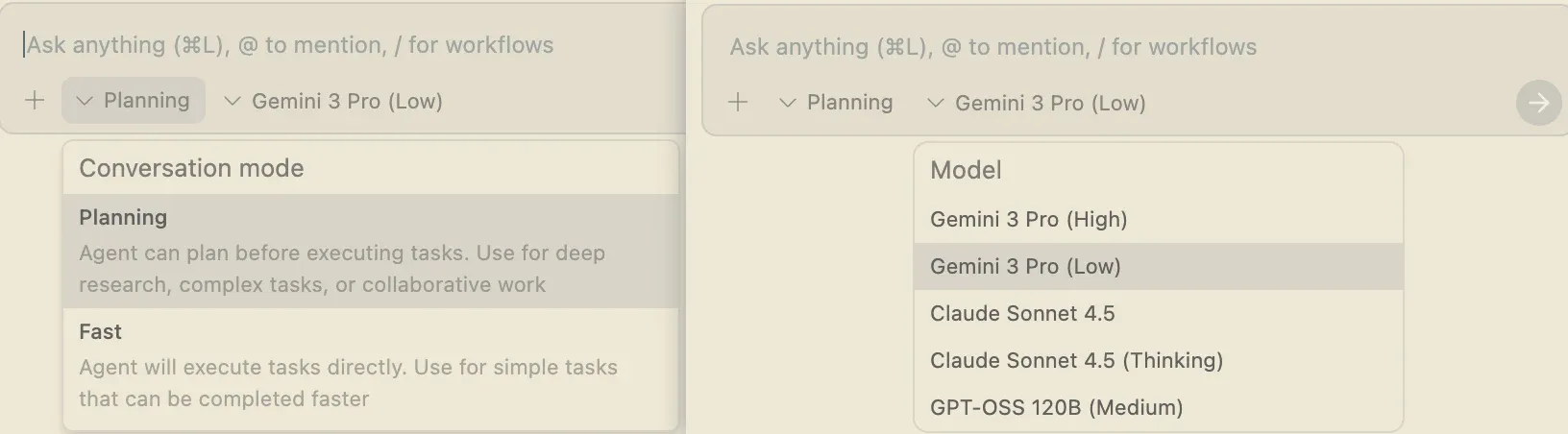Open the Planning label dropdown above the Model list

[x=849, y=103]
